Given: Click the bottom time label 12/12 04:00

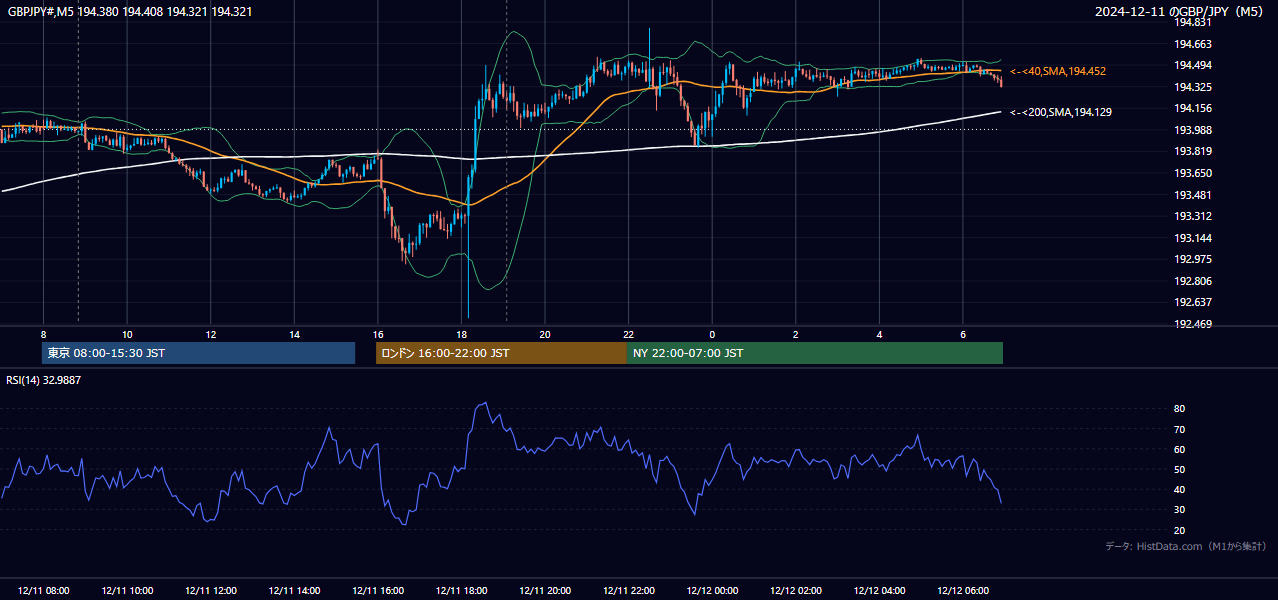Looking at the screenshot, I should pos(879,591).
